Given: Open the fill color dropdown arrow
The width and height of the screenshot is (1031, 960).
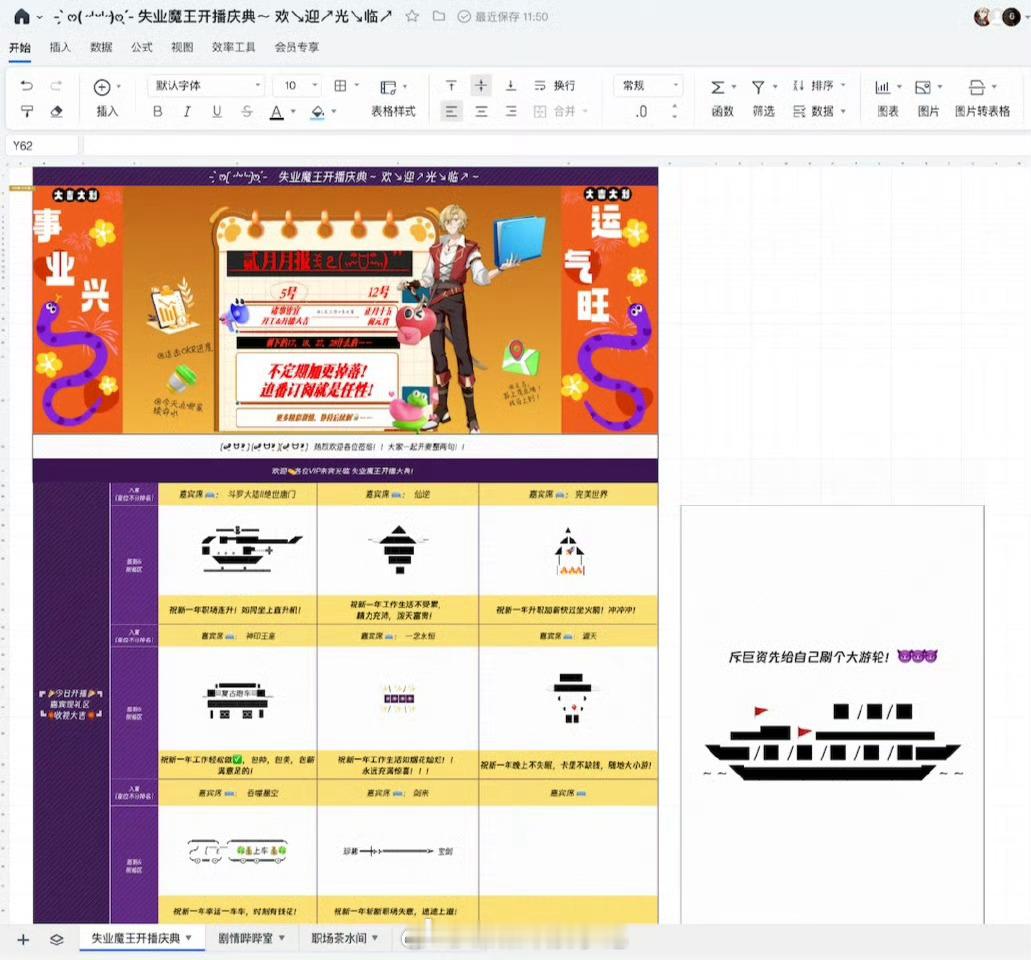Looking at the screenshot, I should (x=334, y=112).
